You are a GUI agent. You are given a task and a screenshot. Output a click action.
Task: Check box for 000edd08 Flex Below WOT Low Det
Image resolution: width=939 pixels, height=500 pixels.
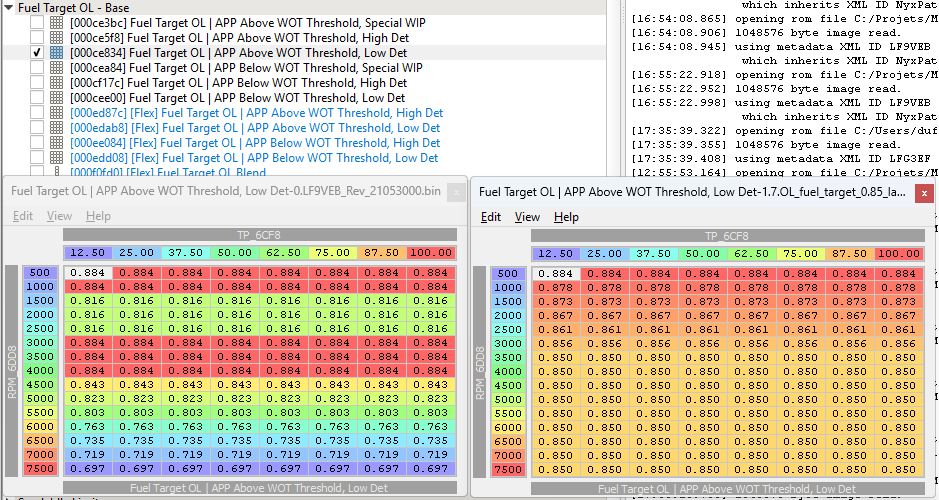37,157
